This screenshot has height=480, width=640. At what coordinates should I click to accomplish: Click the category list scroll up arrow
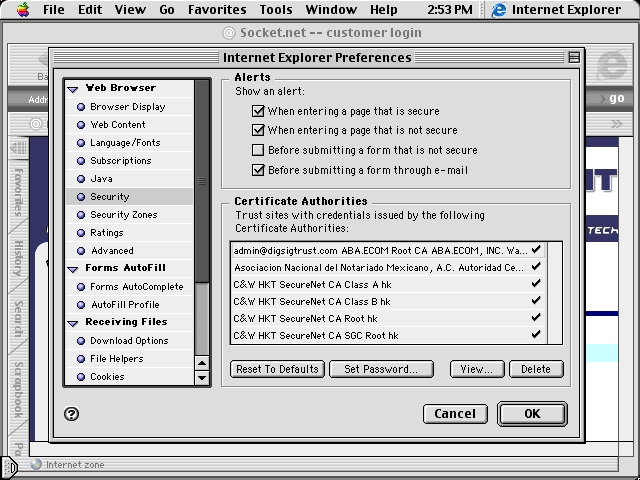202,363
